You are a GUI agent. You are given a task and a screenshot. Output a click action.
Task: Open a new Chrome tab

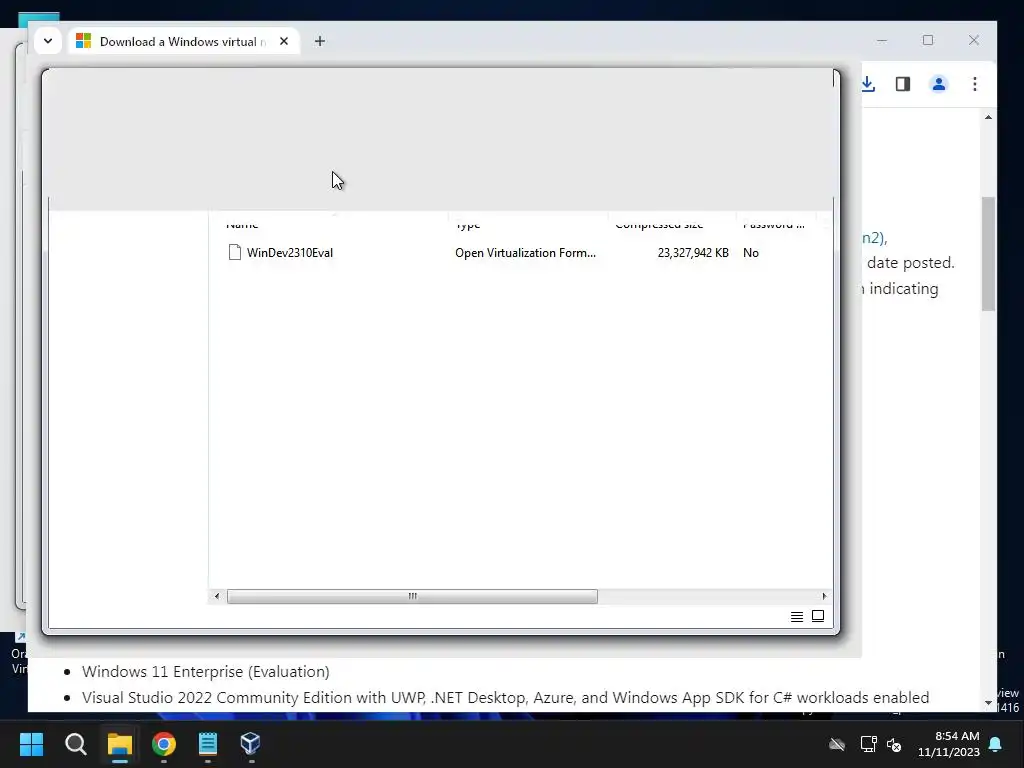coord(319,41)
